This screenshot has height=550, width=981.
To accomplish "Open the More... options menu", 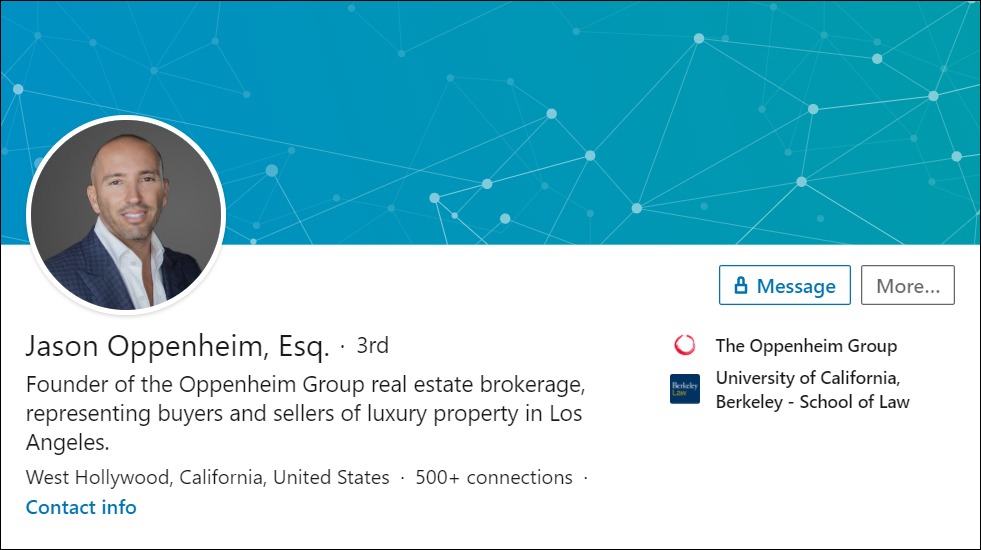I will tap(907, 286).
